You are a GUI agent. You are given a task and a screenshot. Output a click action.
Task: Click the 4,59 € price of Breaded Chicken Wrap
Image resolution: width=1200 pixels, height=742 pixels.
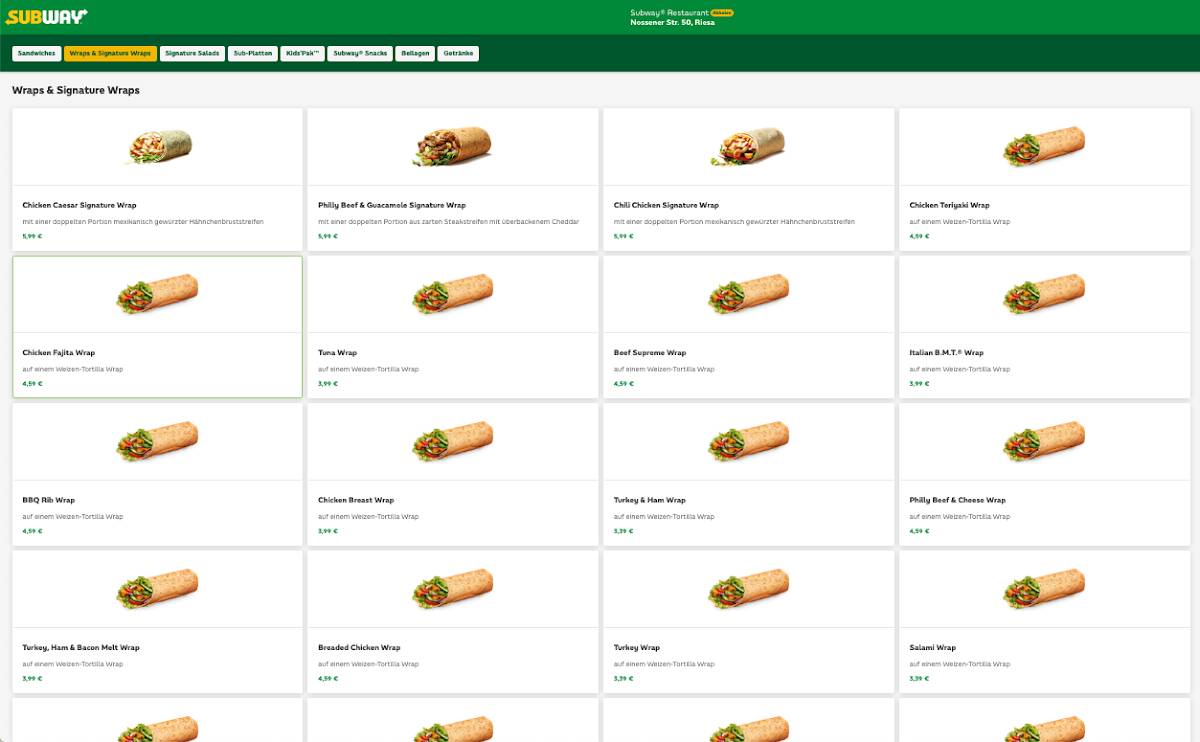click(328, 679)
